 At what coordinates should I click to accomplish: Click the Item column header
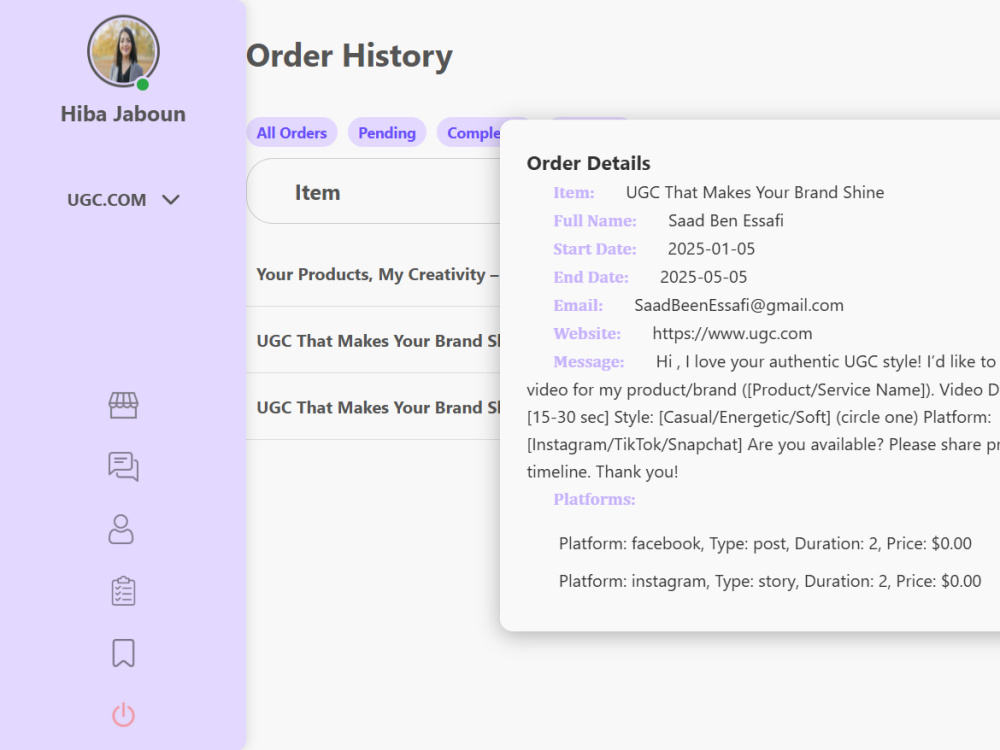tap(317, 192)
